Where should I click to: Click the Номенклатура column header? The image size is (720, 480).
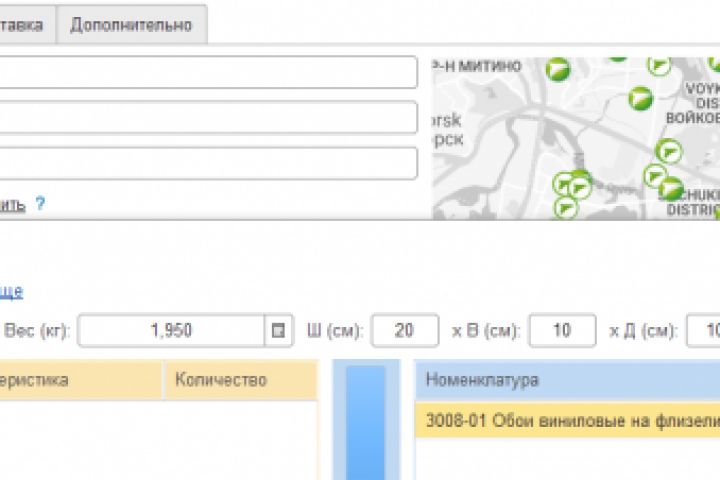(x=568, y=380)
